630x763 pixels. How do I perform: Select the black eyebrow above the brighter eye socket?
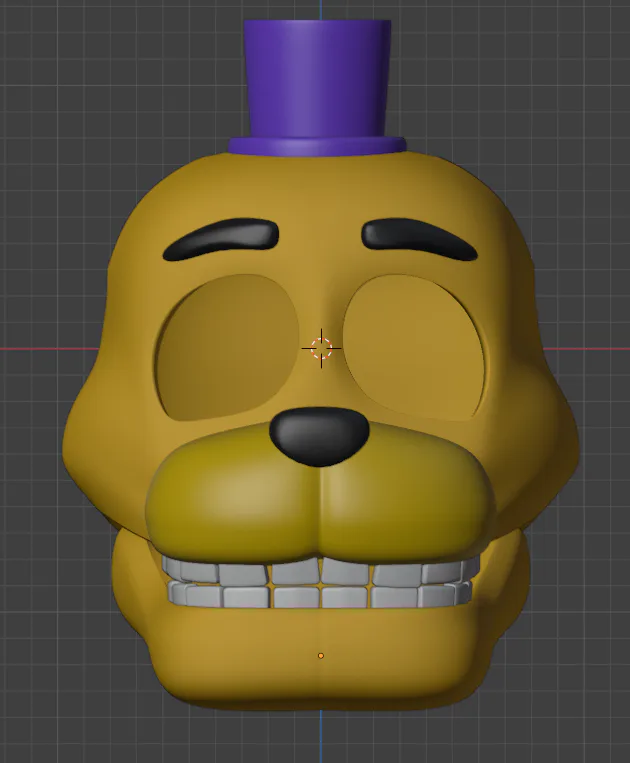coord(419,238)
